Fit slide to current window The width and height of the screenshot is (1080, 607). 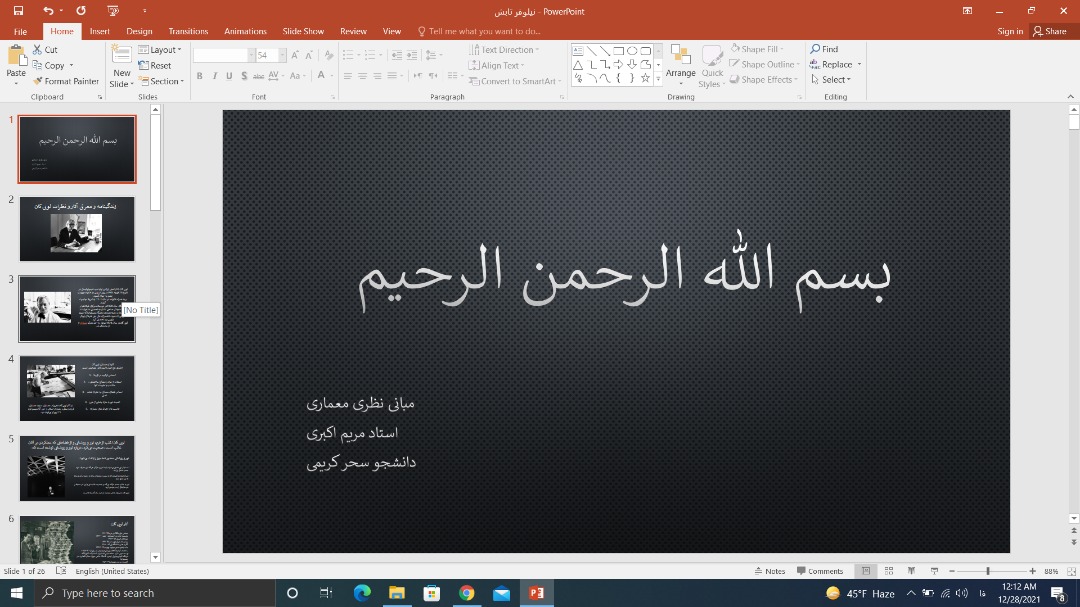pos(1068,571)
